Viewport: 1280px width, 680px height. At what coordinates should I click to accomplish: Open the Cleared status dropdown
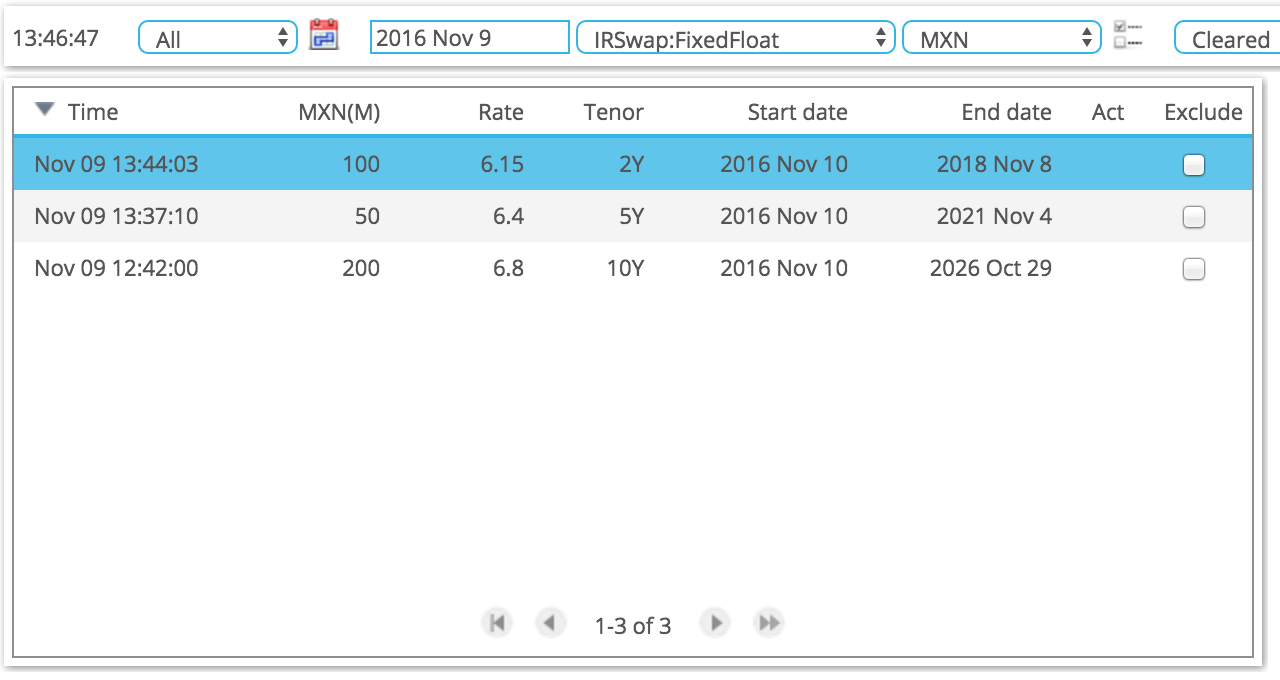click(1227, 38)
